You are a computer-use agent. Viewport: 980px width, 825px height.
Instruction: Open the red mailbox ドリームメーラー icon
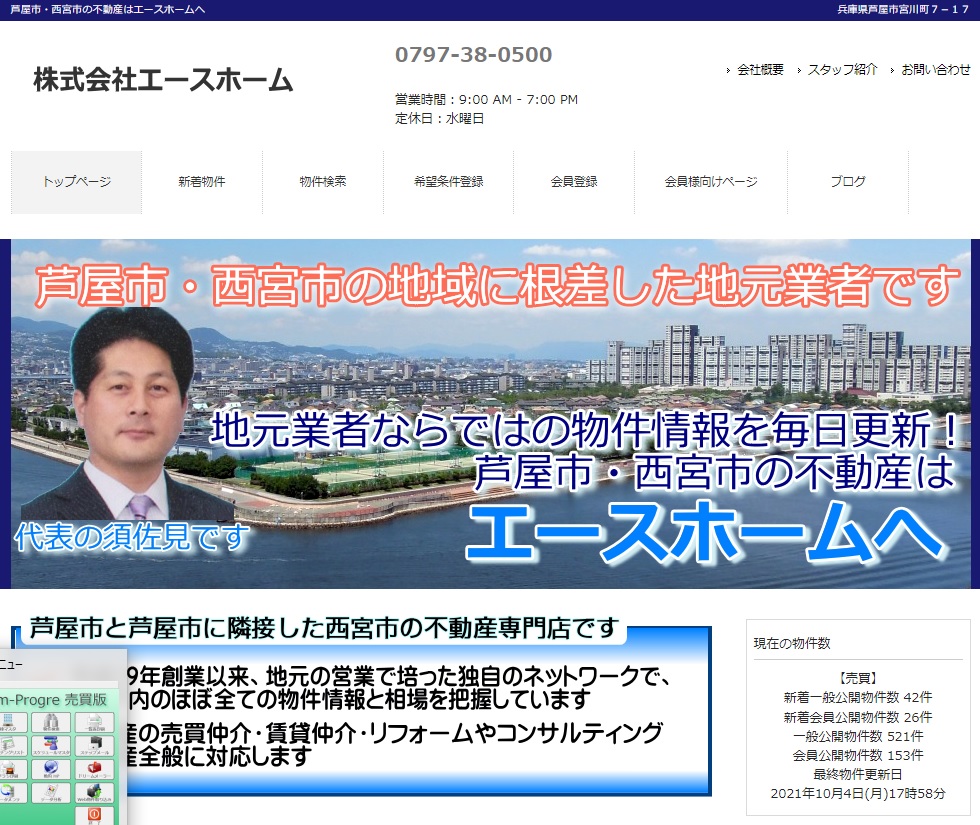pos(94,769)
